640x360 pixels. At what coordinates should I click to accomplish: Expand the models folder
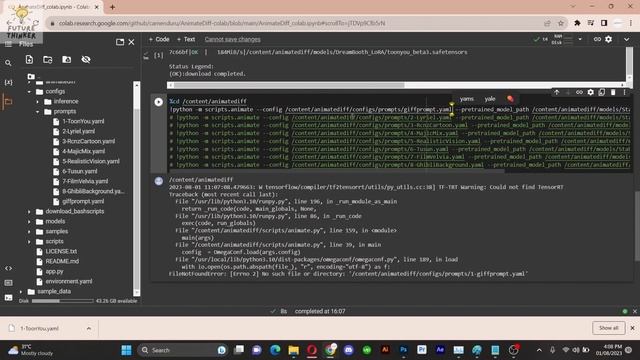[29, 222]
